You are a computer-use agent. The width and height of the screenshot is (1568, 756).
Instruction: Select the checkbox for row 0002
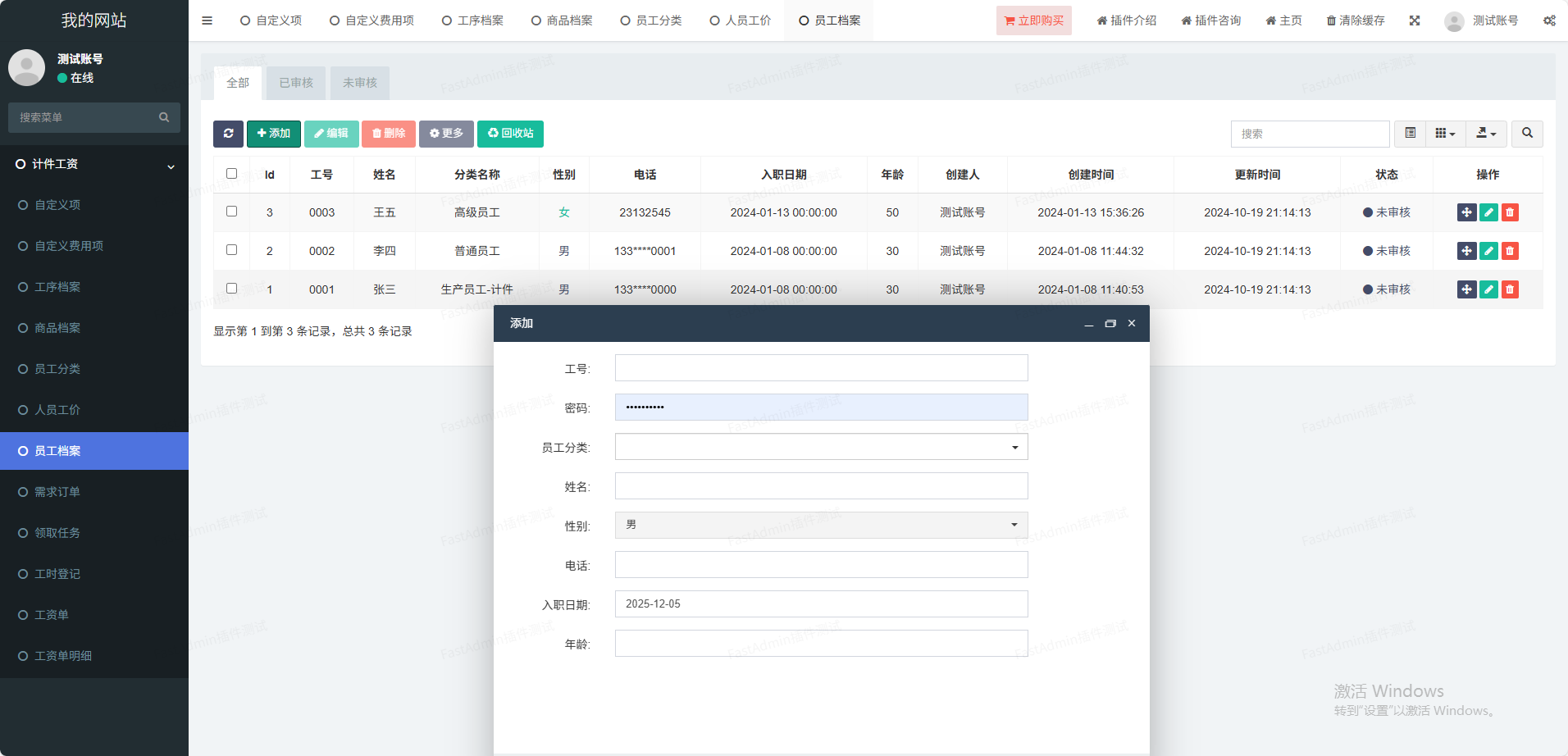[x=231, y=250]
